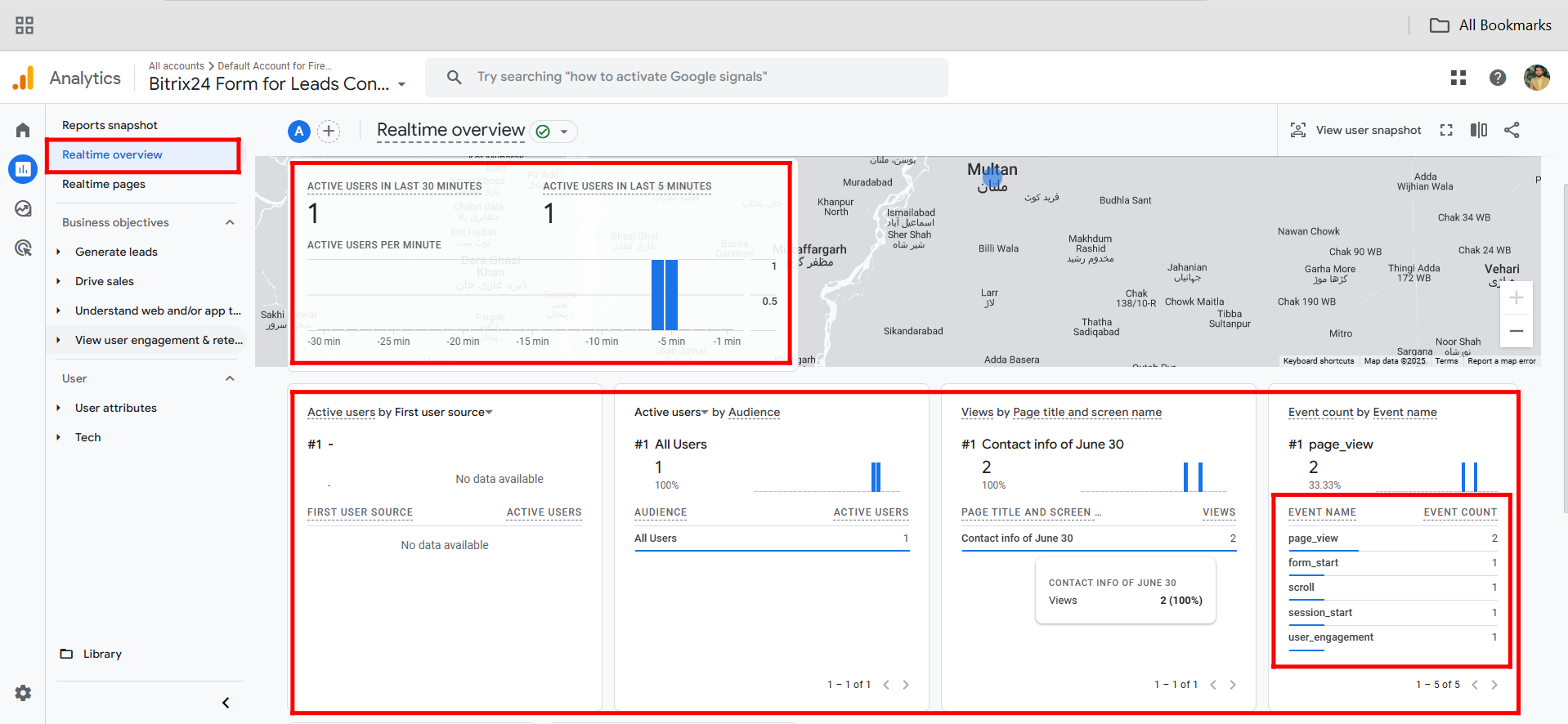Select session_start event row
The height and width of the screenshot is (724, 1568).
pyautogui.click(x=1393, y=613)
